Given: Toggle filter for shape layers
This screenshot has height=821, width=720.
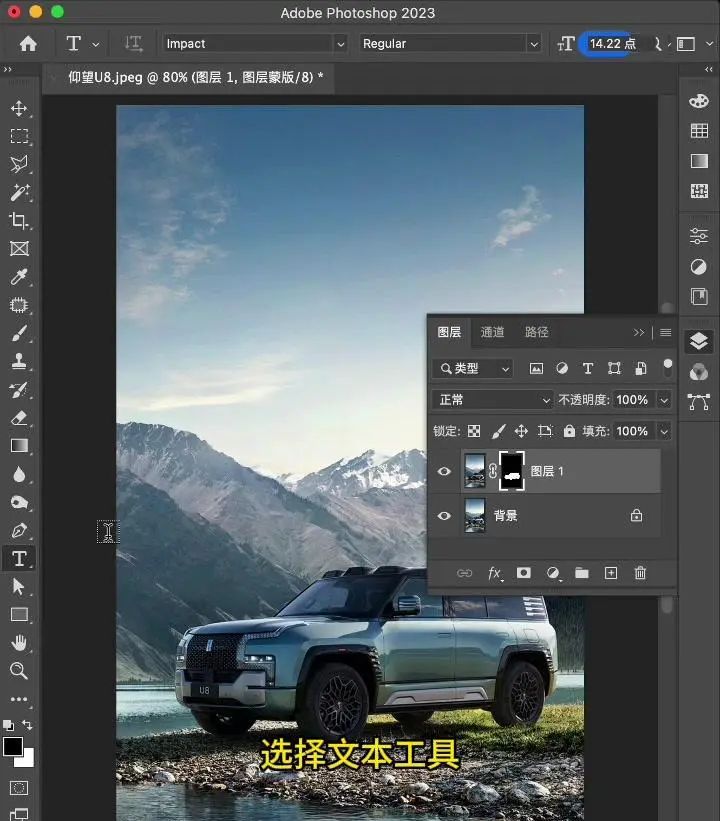Looking at the screenshot, I should (x=614, y=369).
